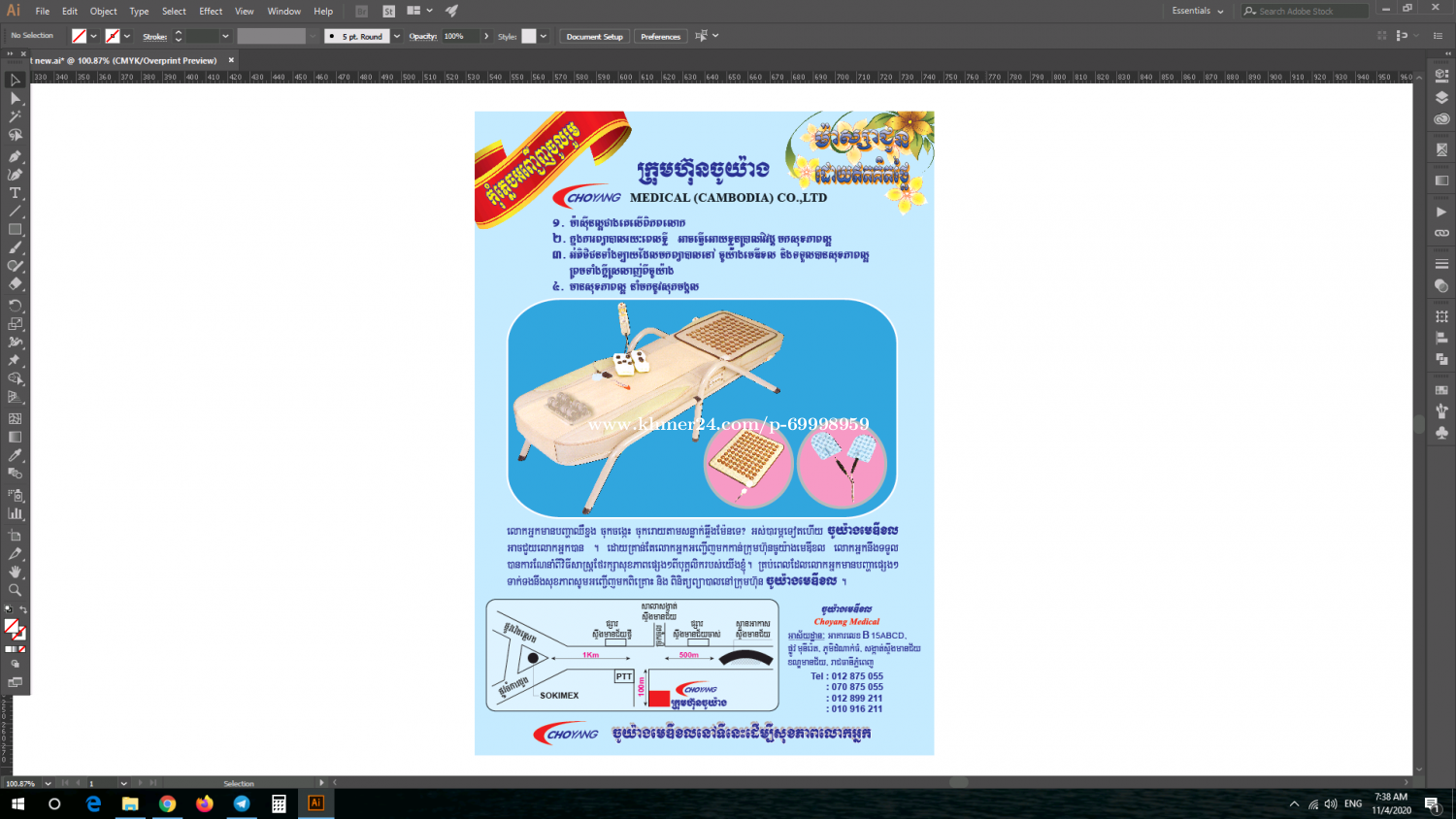Select the Lasso tool

(x=15, y=135)
